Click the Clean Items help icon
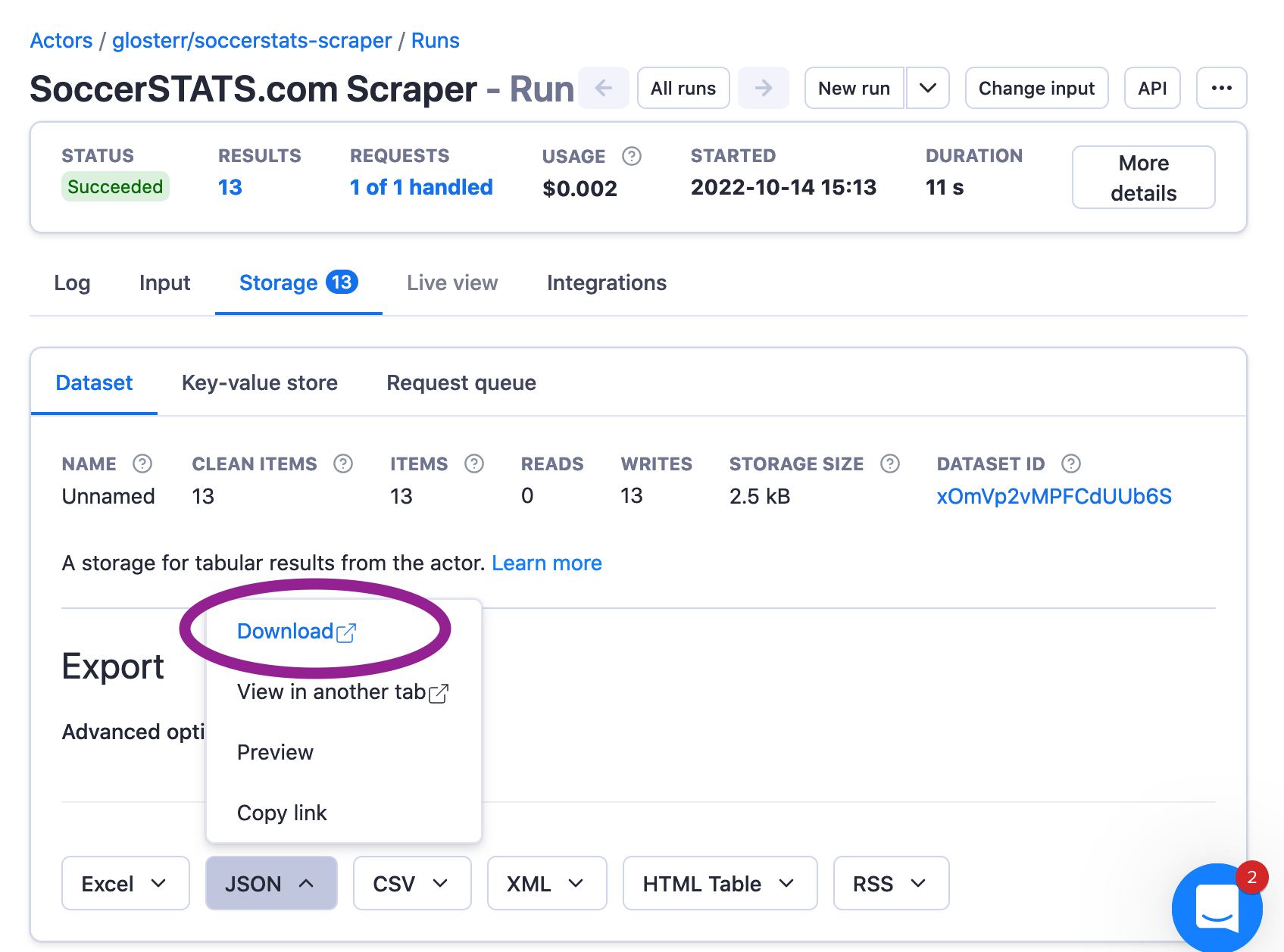 (342, 464)
